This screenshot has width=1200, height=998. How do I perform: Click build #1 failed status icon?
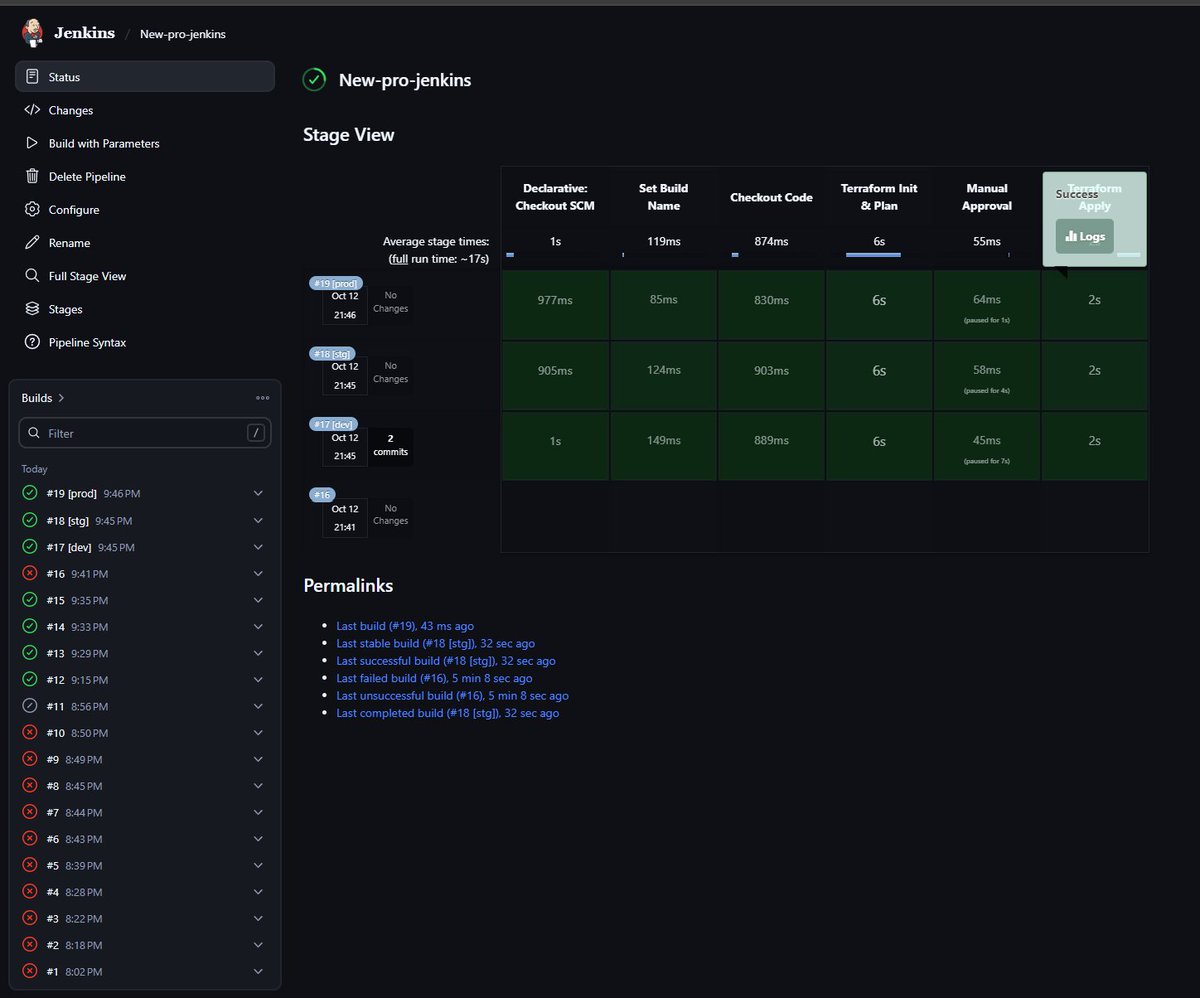(30, 971)
